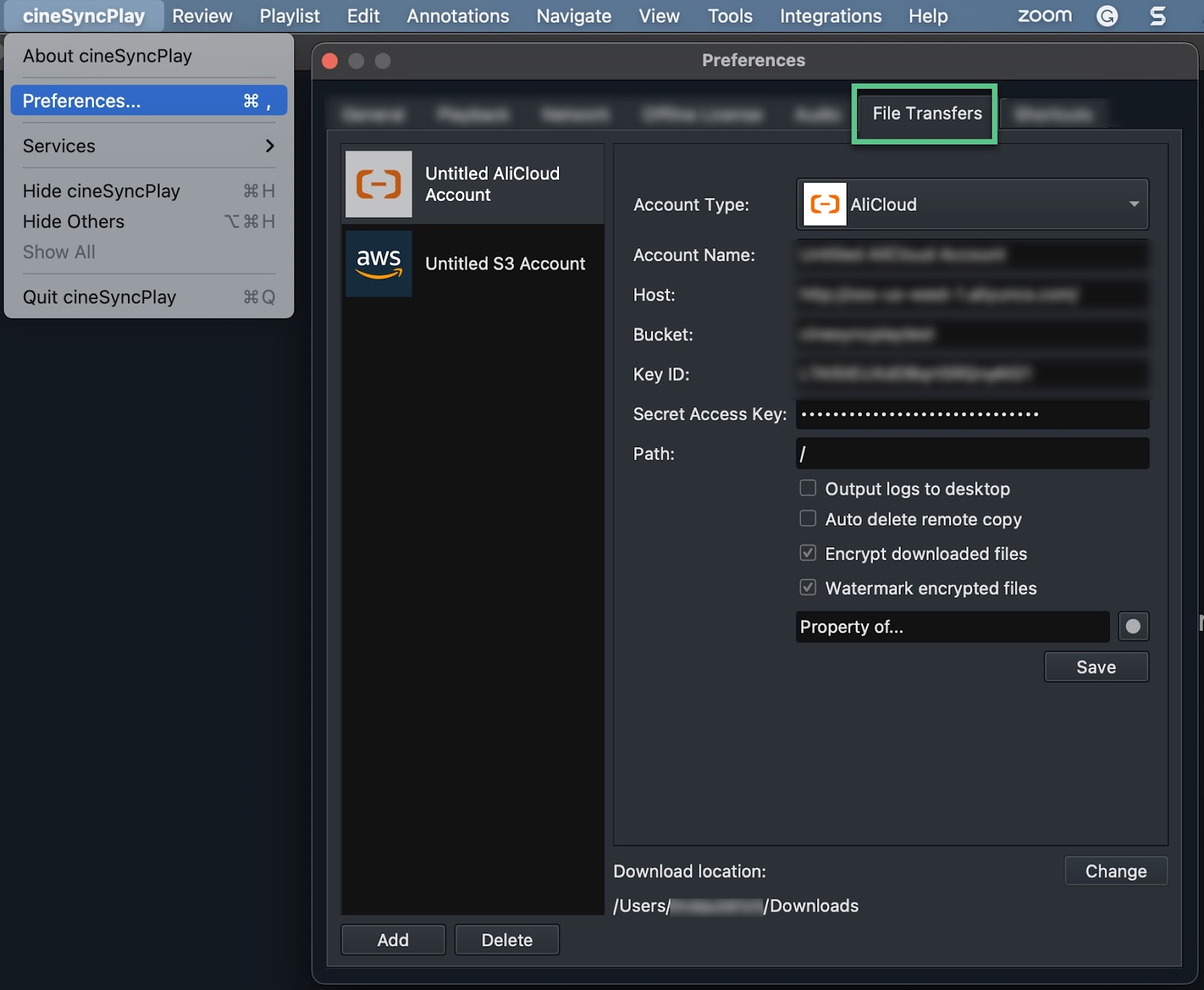Screen dimensions: 1204x990
Task: Select Preferences... in the app menu
Action: click(x=149, y=101)
